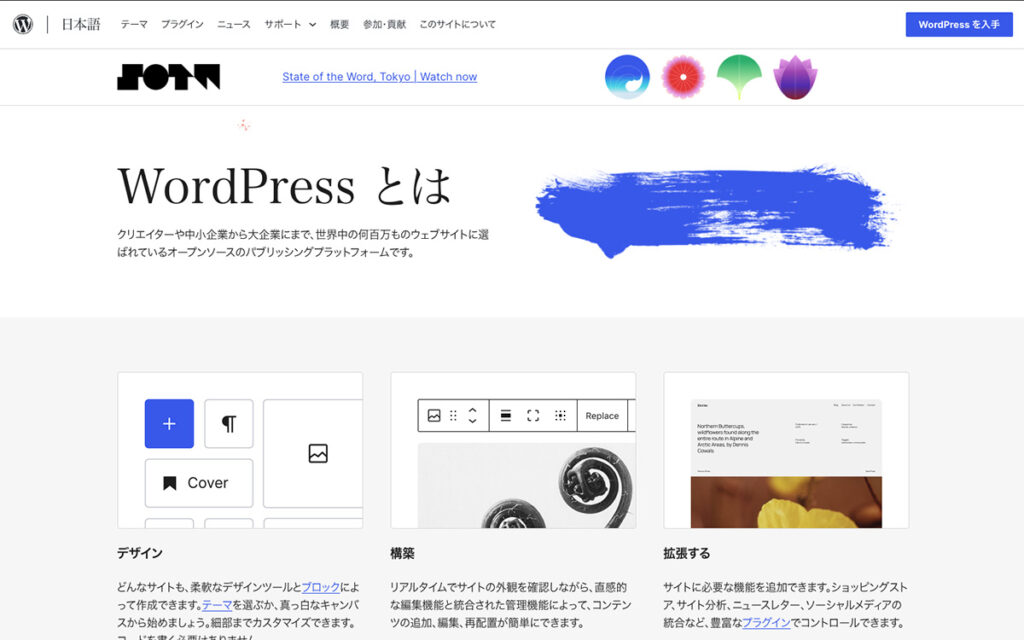Click the align icon in block toolbar
Screen dimensions: 1024x640
tap(505, 415)
